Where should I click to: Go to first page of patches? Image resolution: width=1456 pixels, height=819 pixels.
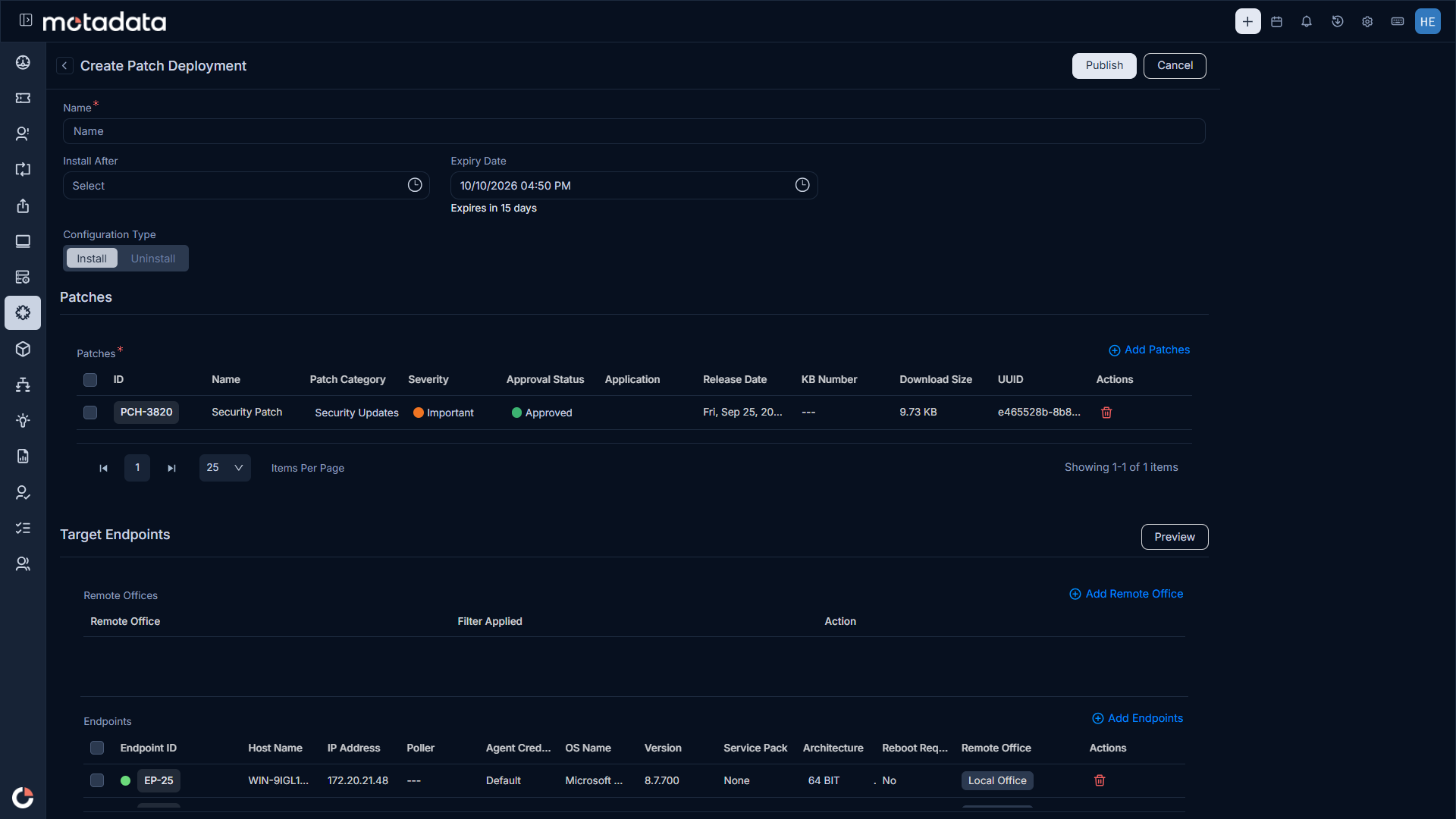pos(103,469)
